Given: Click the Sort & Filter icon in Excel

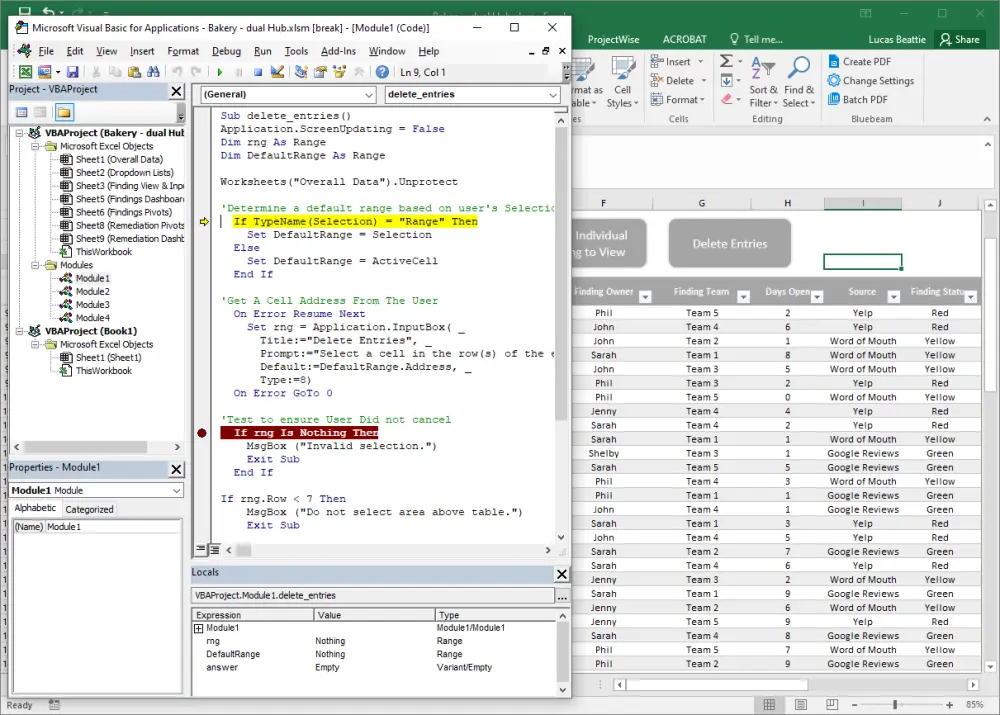Looking at the screenshot, I should (763, 82).
